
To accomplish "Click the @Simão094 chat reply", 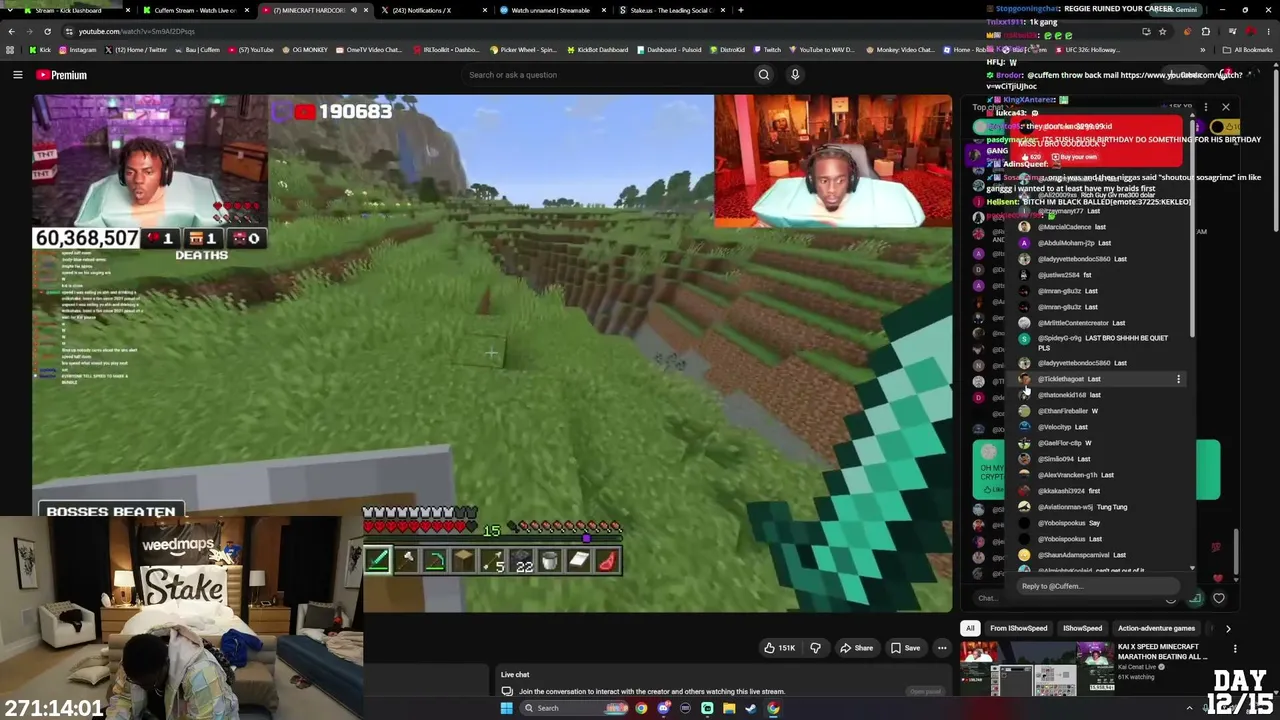I will 1064,459.
